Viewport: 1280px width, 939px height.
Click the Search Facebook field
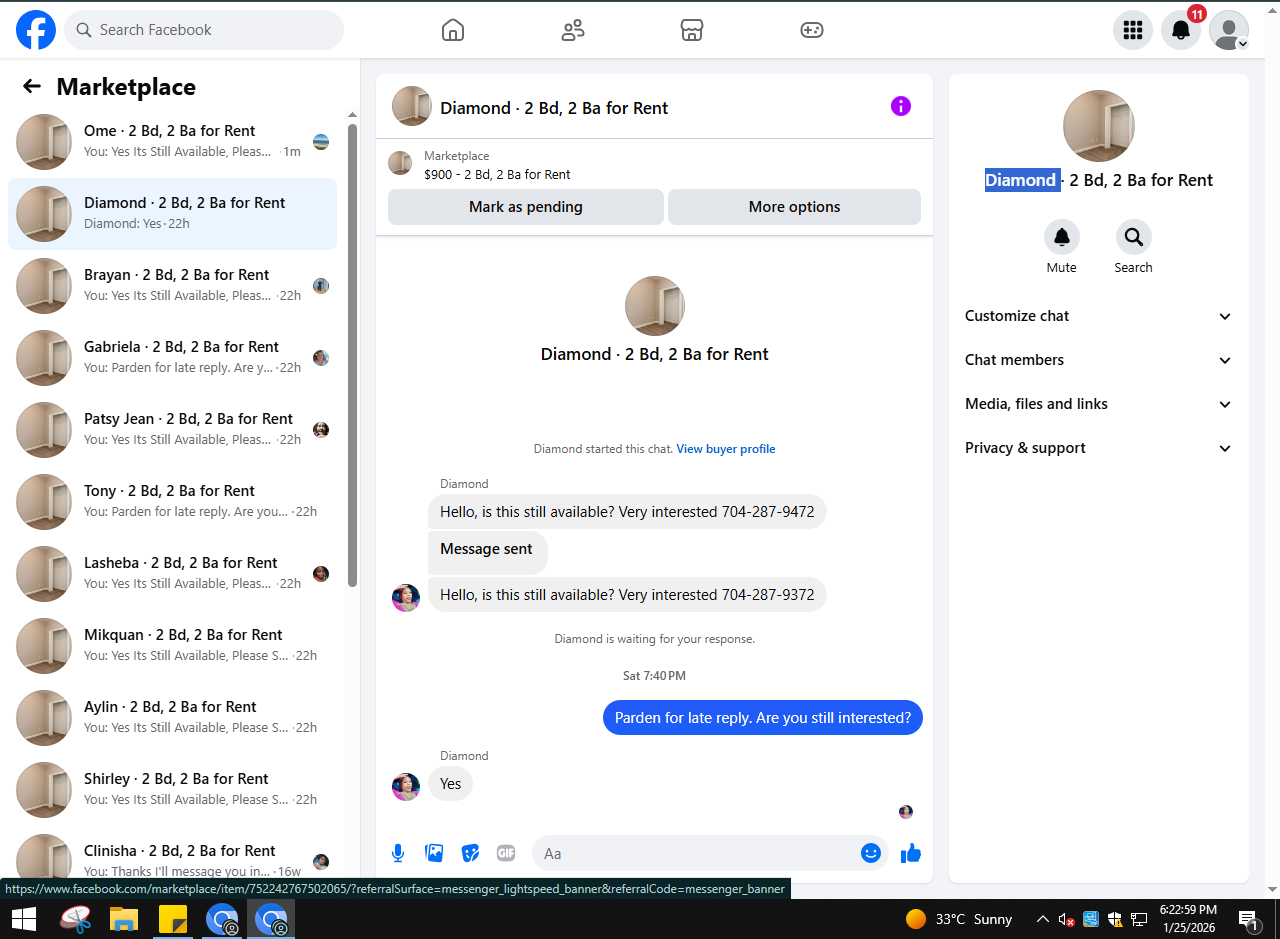[204, 30]
